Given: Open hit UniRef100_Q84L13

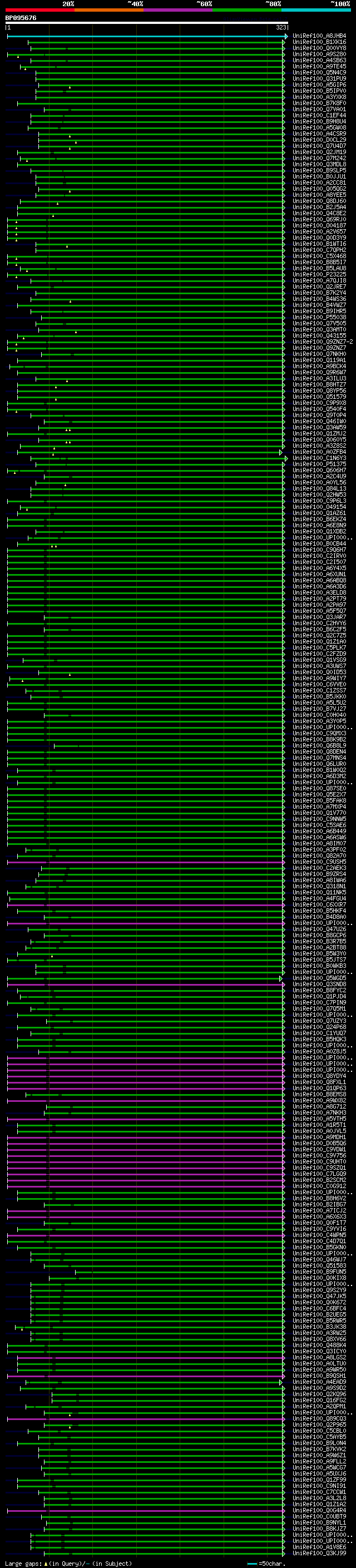Looking at the screenshot, I should (x=319, y=489).
